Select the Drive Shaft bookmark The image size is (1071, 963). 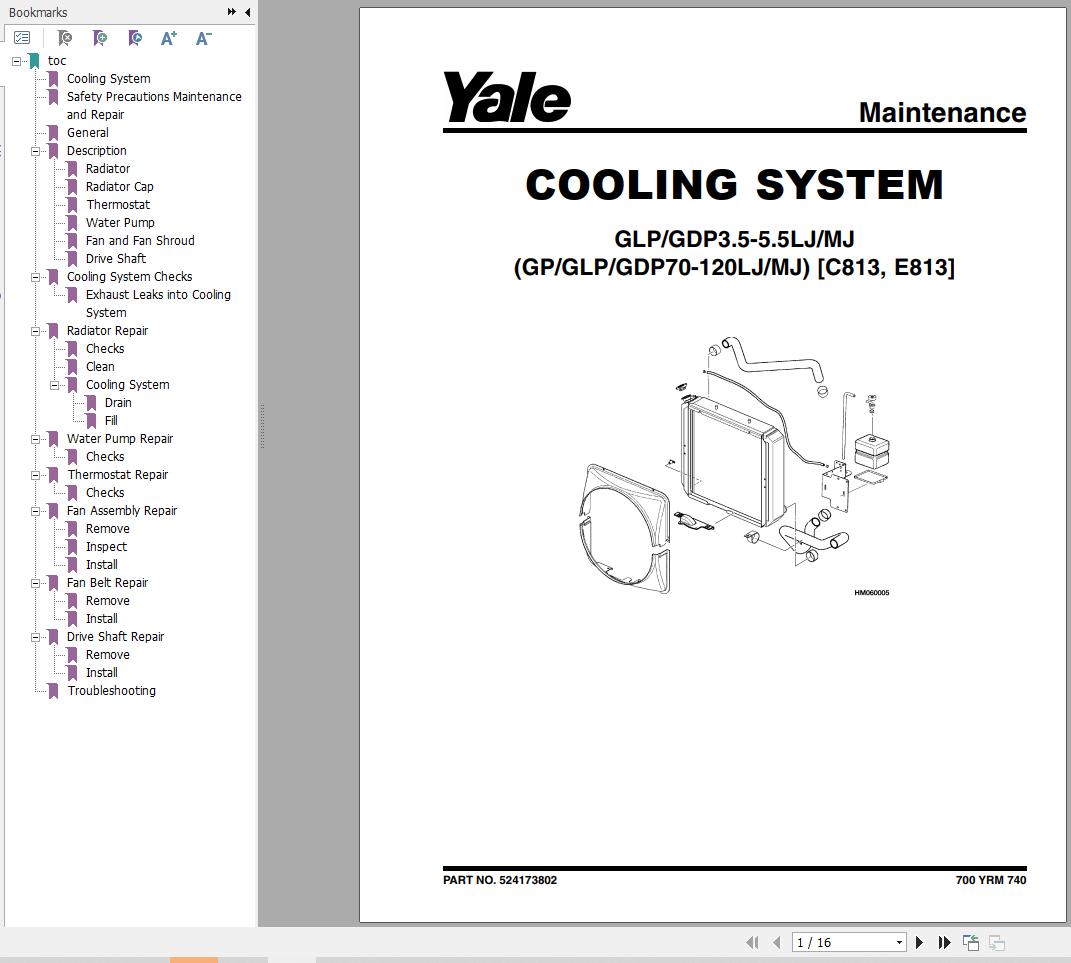click(x=116, y=259)
